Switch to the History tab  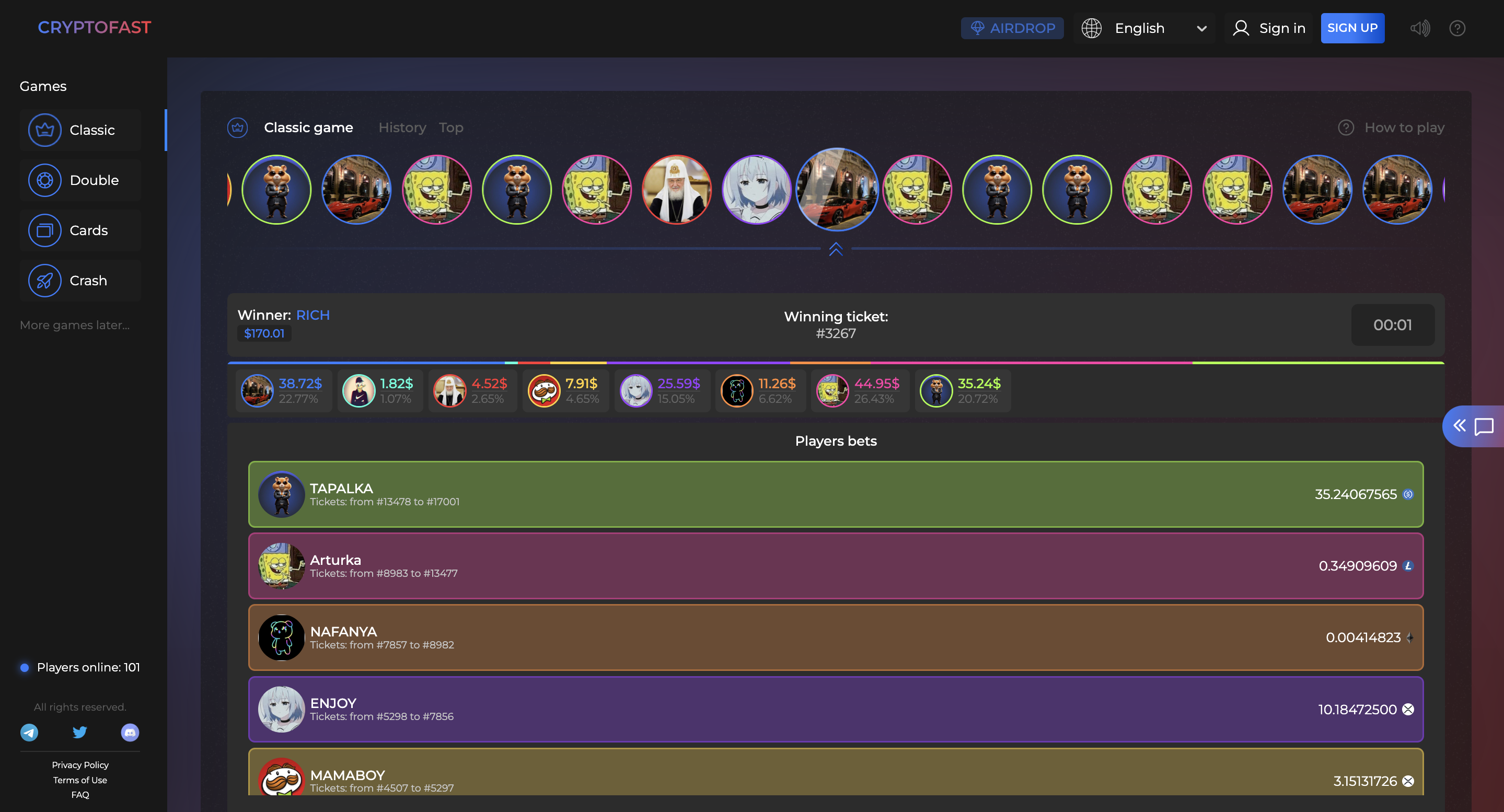tap(402, 128)
